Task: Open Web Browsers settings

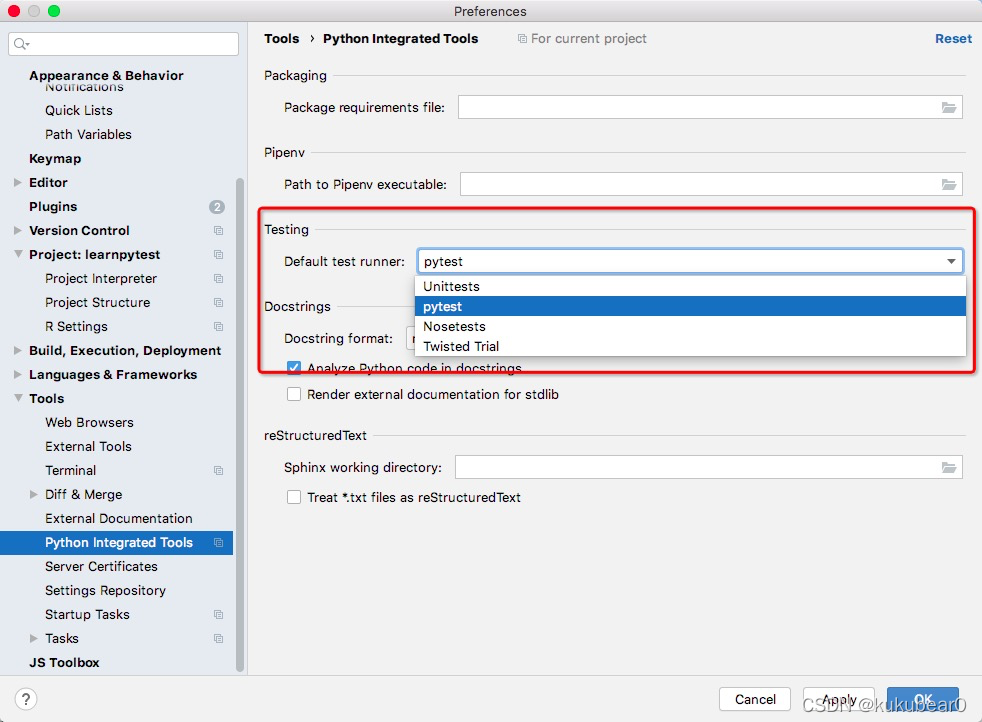Action: click(90, 423)
